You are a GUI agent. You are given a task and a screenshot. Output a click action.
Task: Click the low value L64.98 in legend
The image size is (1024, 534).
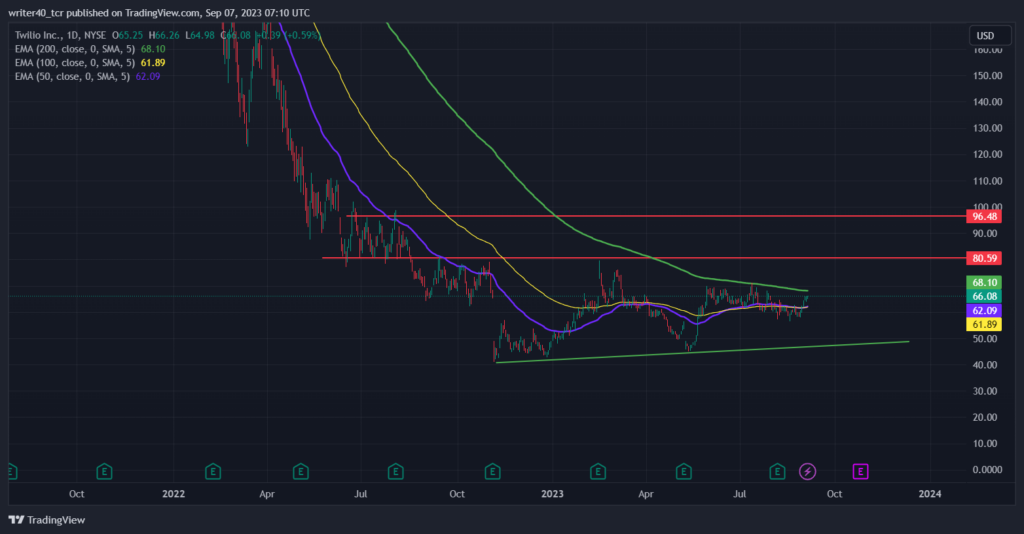coord(200,35)
